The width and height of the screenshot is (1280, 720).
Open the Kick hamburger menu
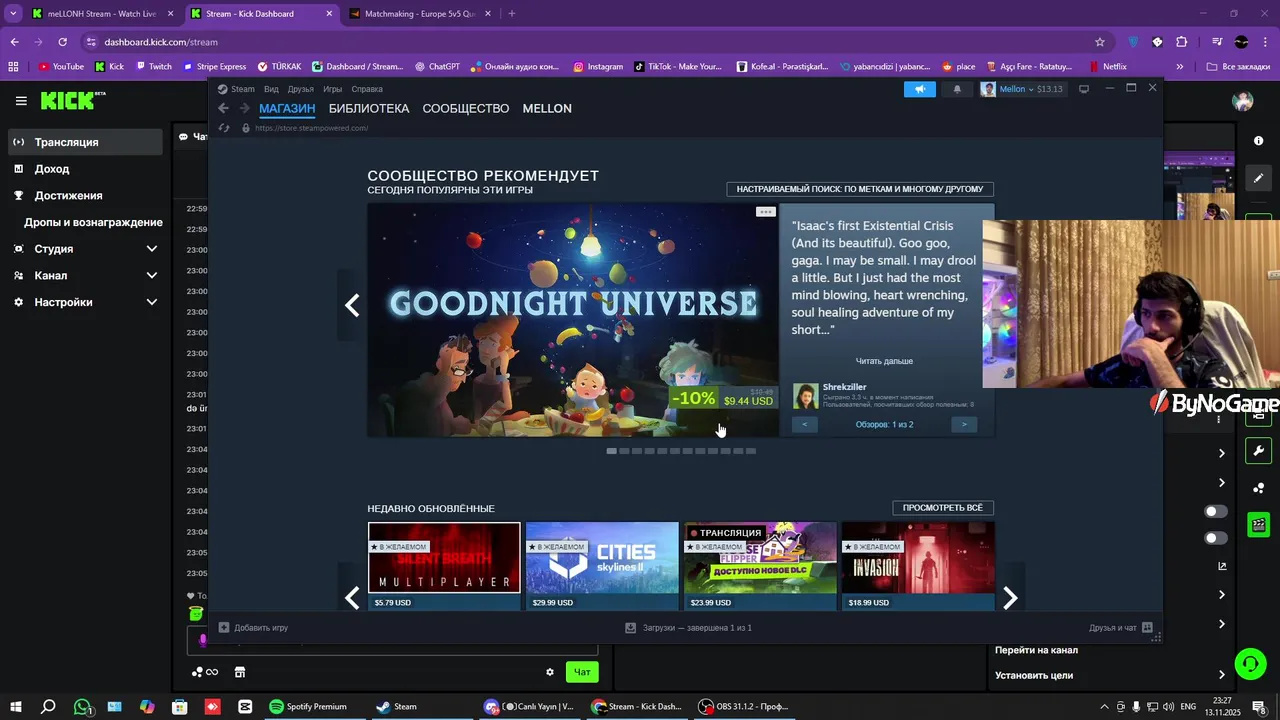[x=21, y=101]
